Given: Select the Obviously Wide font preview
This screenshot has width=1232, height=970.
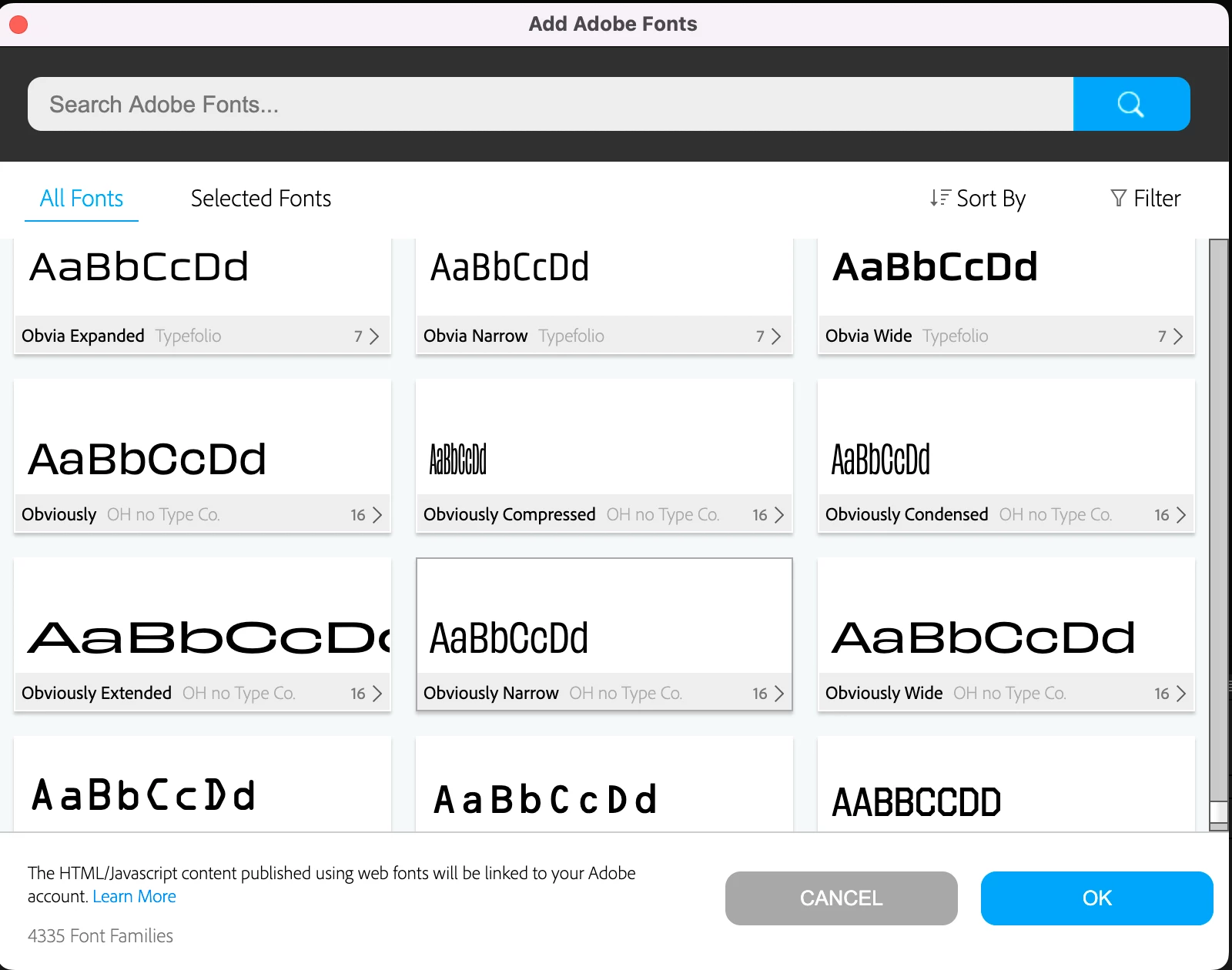Looking at the screenshot, I should pyautogui.click(x=1006, y=616).
